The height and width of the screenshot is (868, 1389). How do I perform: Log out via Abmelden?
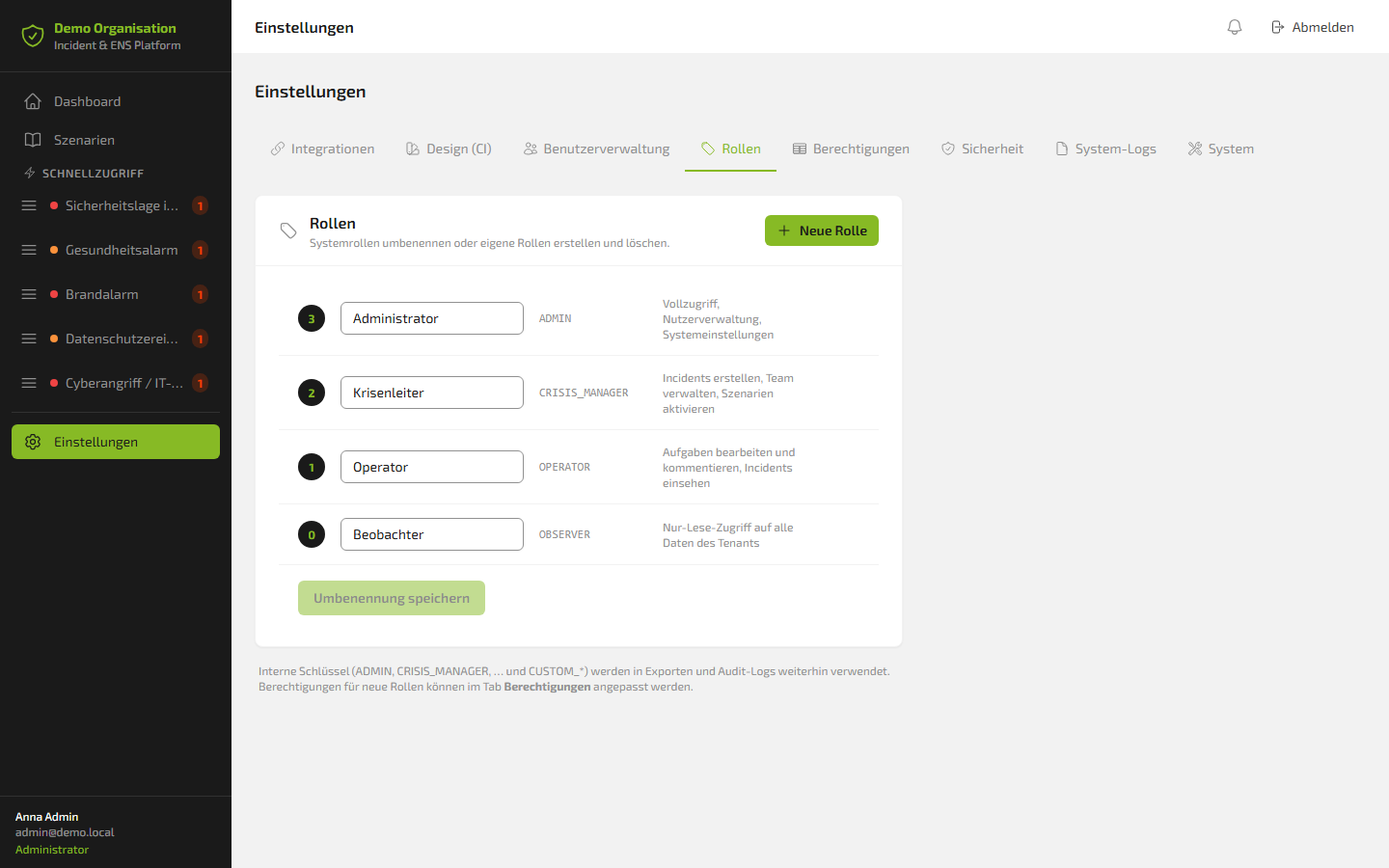(1313, 27)
